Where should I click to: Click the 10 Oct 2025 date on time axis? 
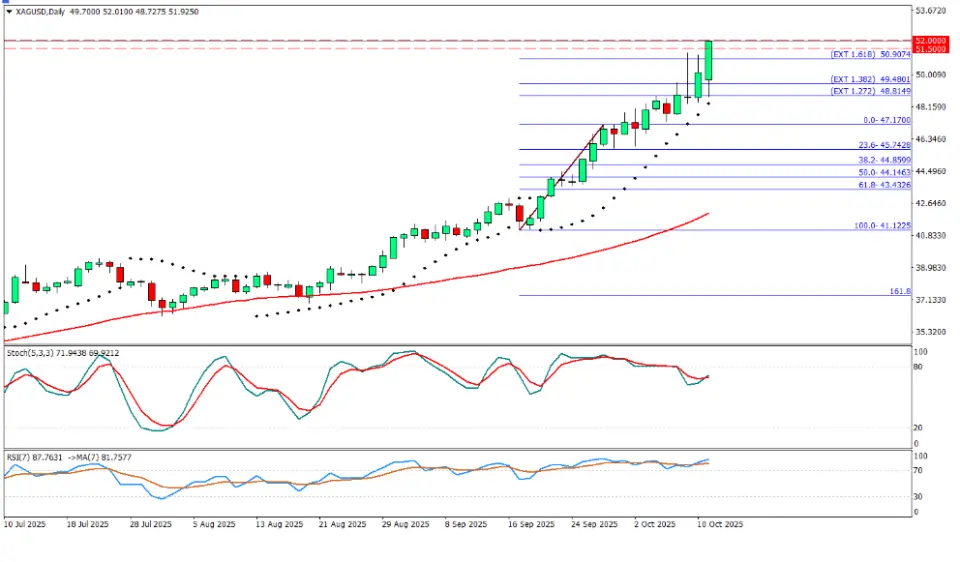(x=718, y=523)
